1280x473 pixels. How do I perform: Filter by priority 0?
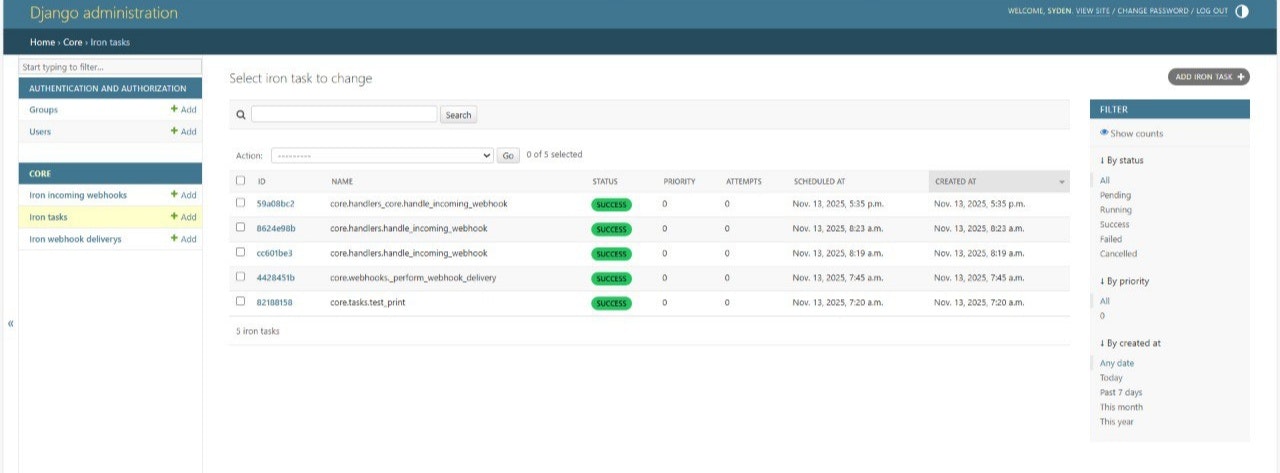coord(1103,316)
